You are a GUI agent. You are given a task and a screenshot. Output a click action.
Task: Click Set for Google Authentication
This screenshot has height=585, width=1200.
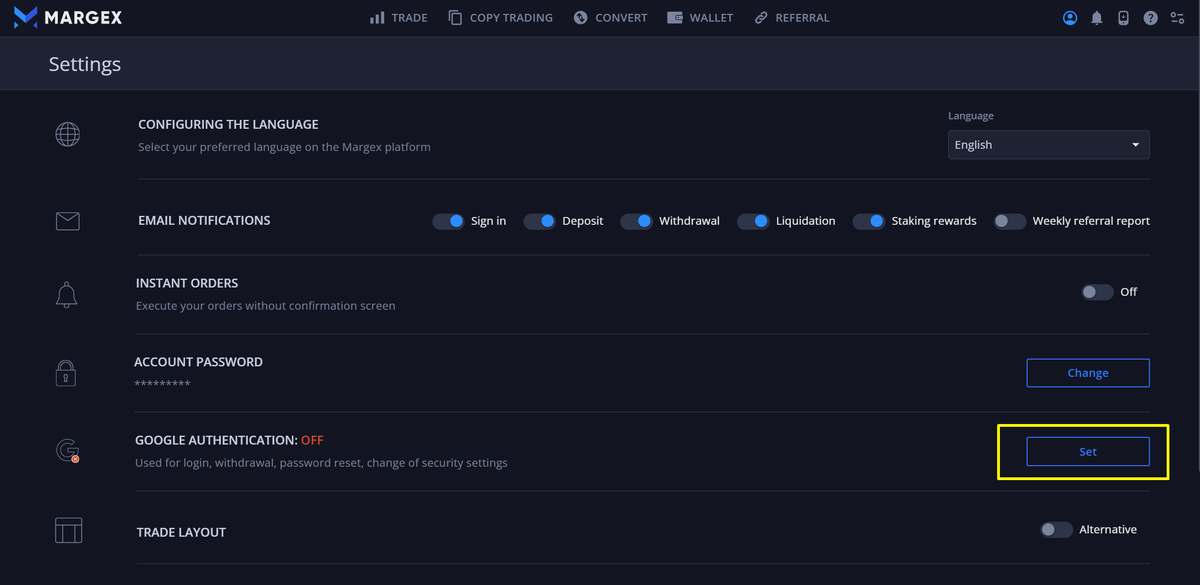point(1087,452)
